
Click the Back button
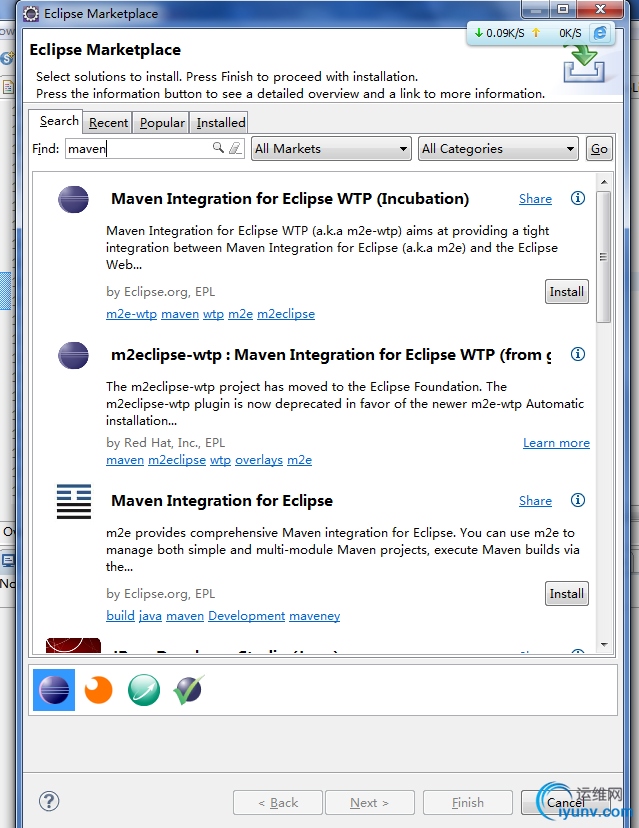(278, 803)
